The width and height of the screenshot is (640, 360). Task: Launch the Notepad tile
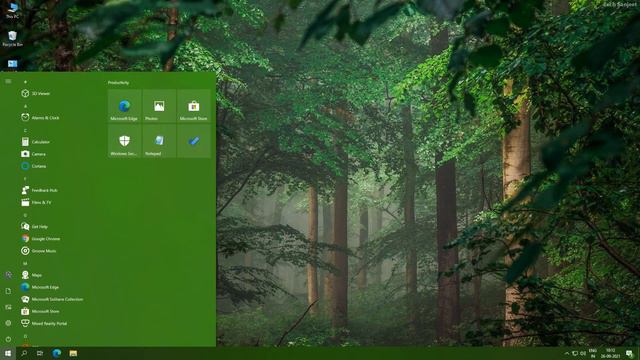pyautogui.click(x=159, y=141)
